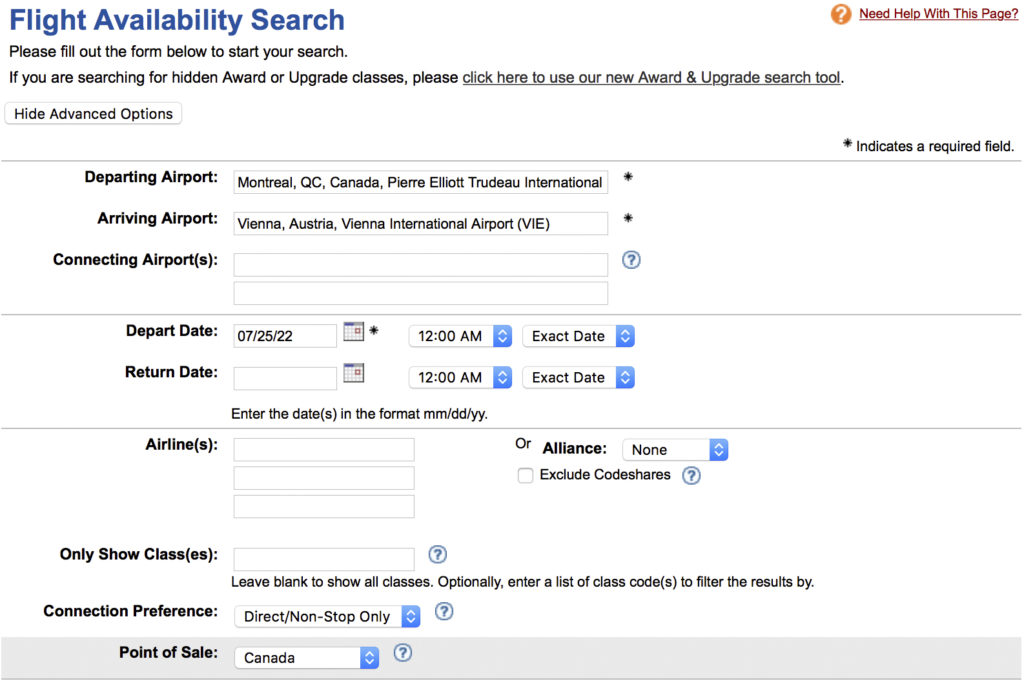Click into the Return Date field
This screenshot has width=1024, height=681.
[x=285, y=378]
